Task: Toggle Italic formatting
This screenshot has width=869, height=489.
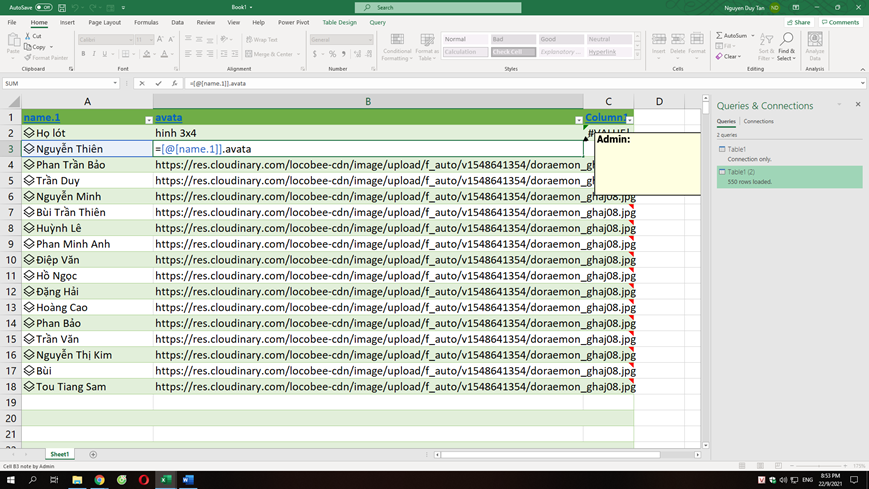Action: [94, 54]
